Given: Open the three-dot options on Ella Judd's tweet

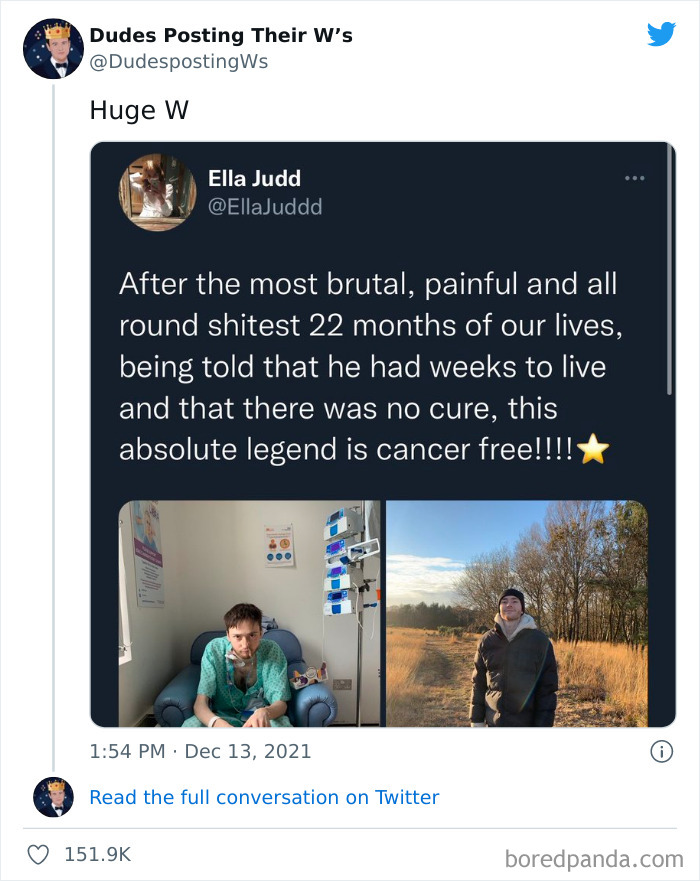Looking at the screenshot, I should pyautogui.click(x=634, y=177).
